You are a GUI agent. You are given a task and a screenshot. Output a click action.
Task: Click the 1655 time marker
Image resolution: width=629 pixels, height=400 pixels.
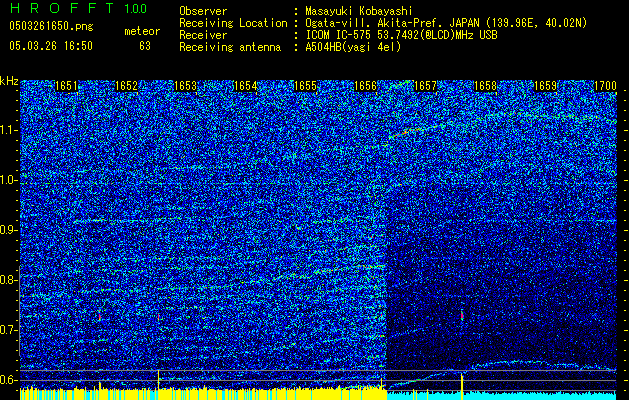pyautogui.click(x=306, y=86)
